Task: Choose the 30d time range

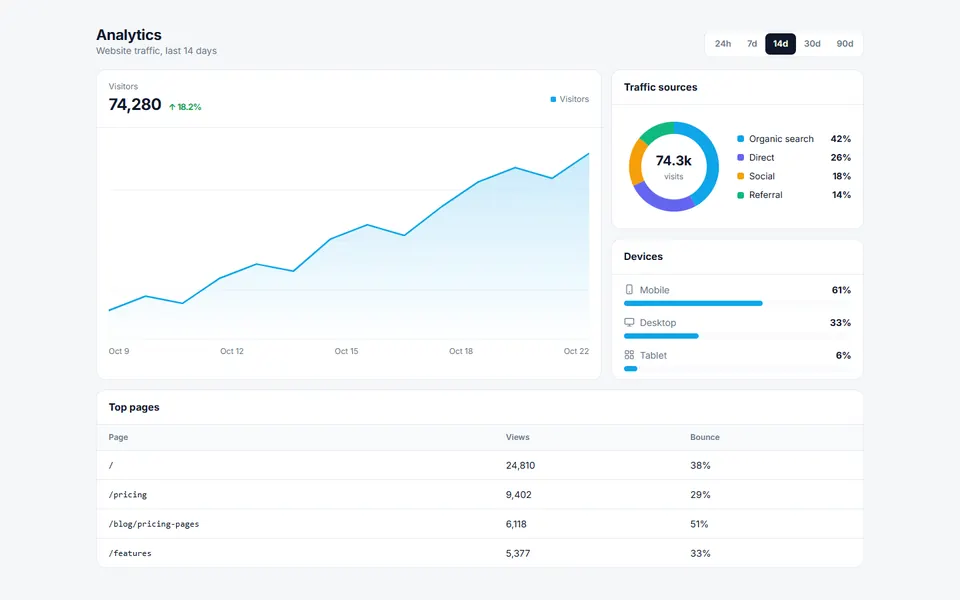Action: (x=812, y=43)
